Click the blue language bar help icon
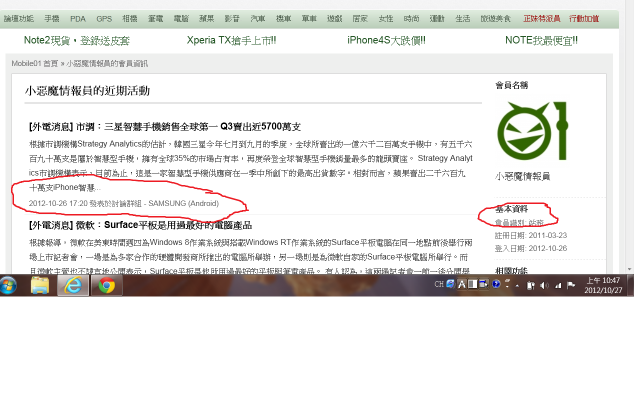640x400 pixels. [496, 284]
